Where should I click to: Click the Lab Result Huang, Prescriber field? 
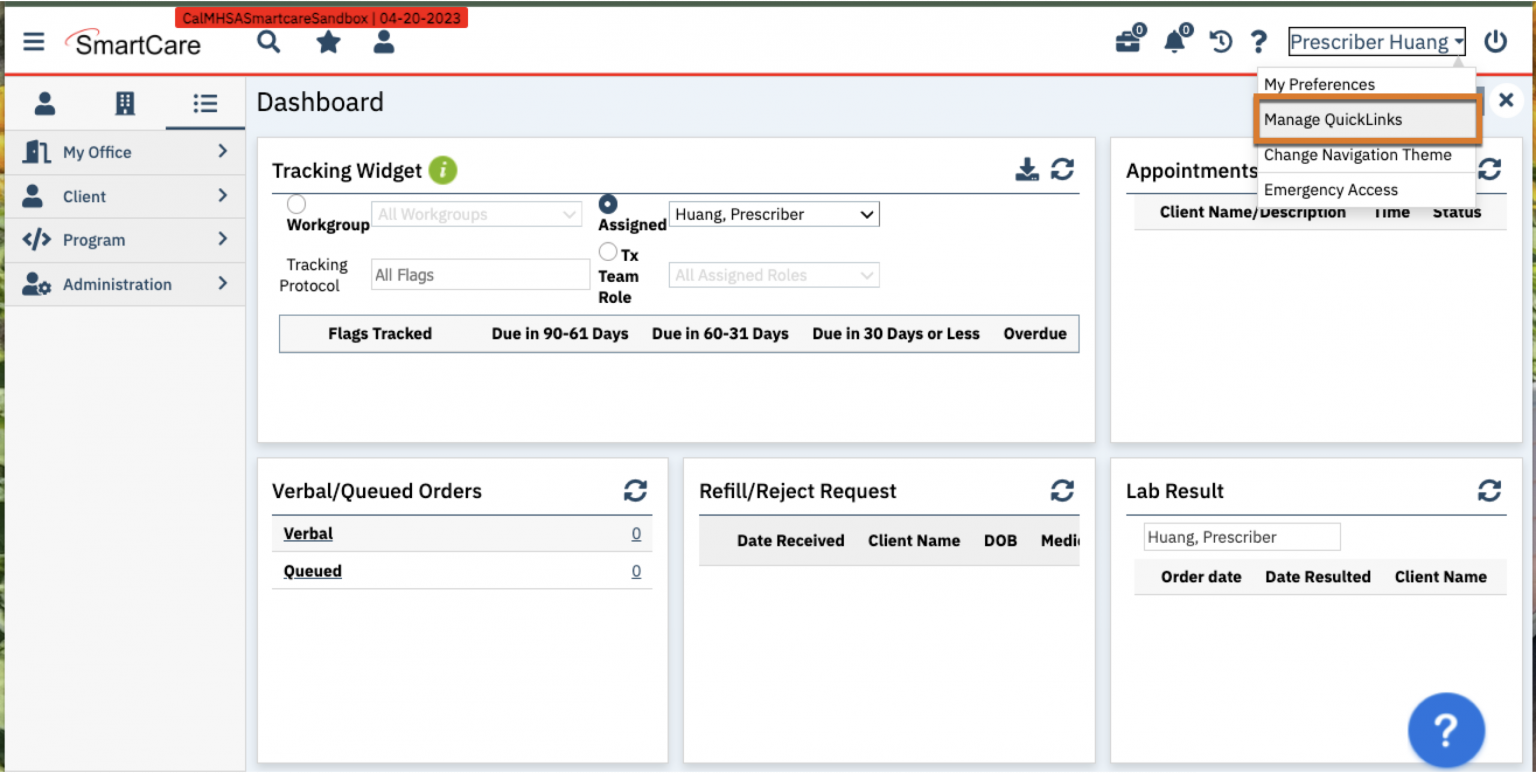pyautogui.click(x=1242, y=537)
